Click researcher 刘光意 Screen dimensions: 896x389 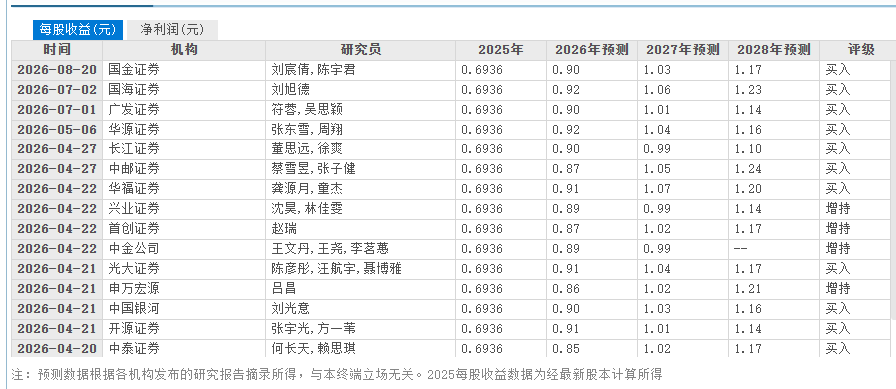click(291, 309)
